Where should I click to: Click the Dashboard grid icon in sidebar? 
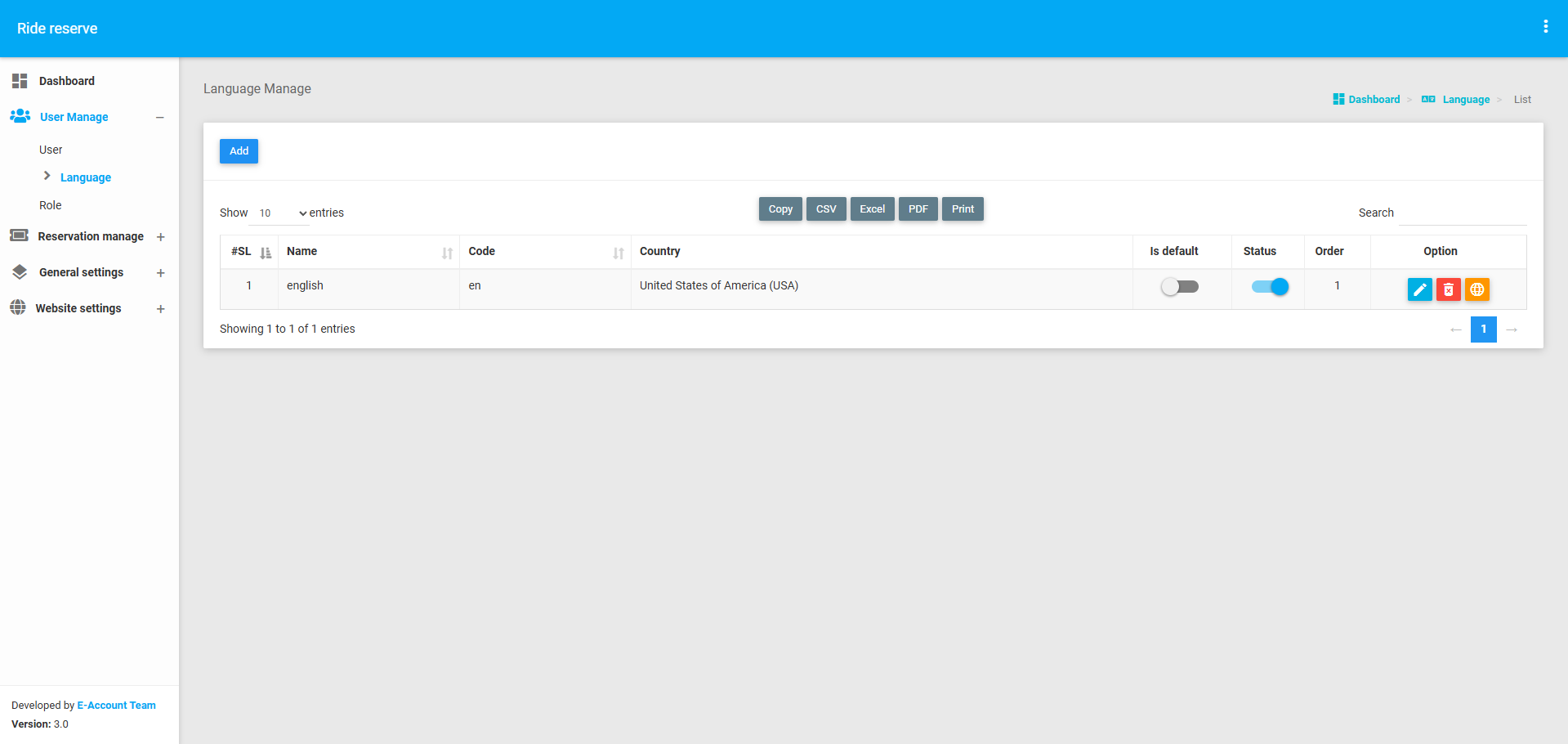point(20,81)
